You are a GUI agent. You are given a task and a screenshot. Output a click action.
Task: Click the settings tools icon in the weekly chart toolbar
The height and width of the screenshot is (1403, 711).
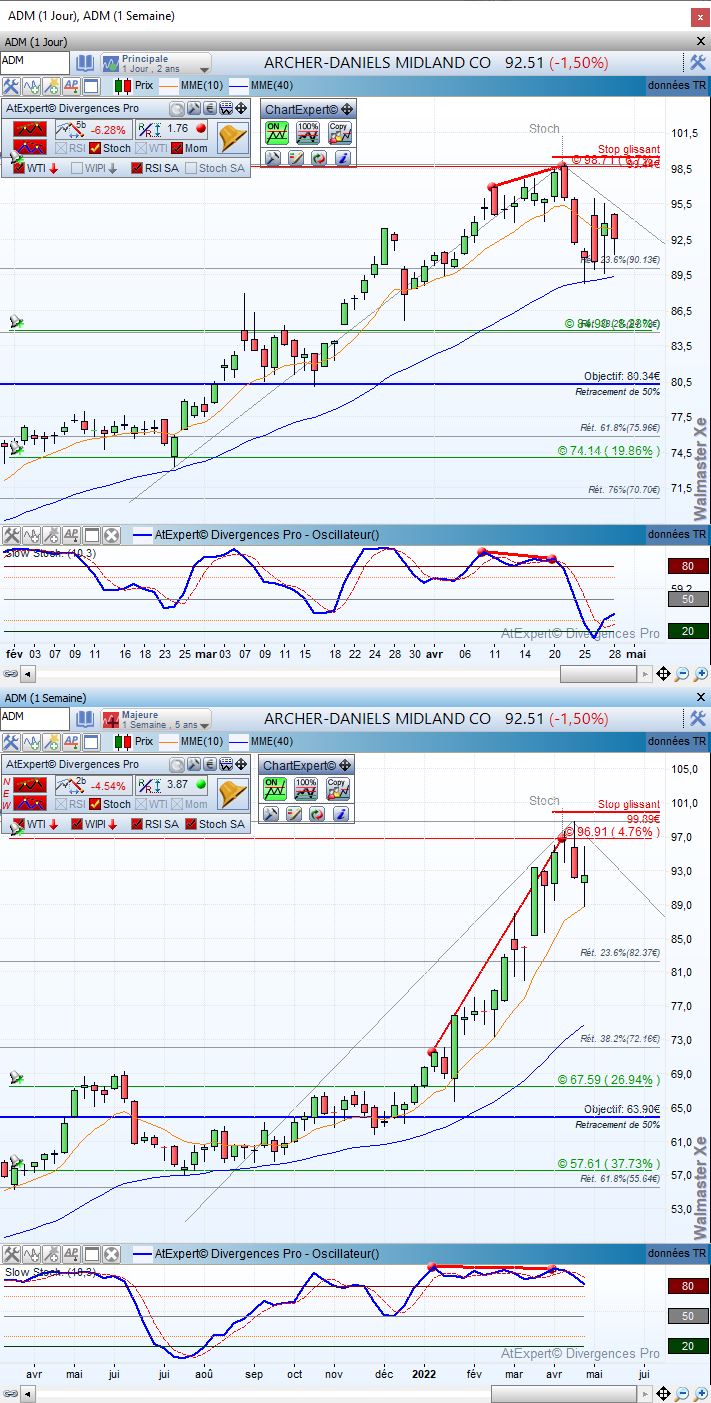click(11, 742)
